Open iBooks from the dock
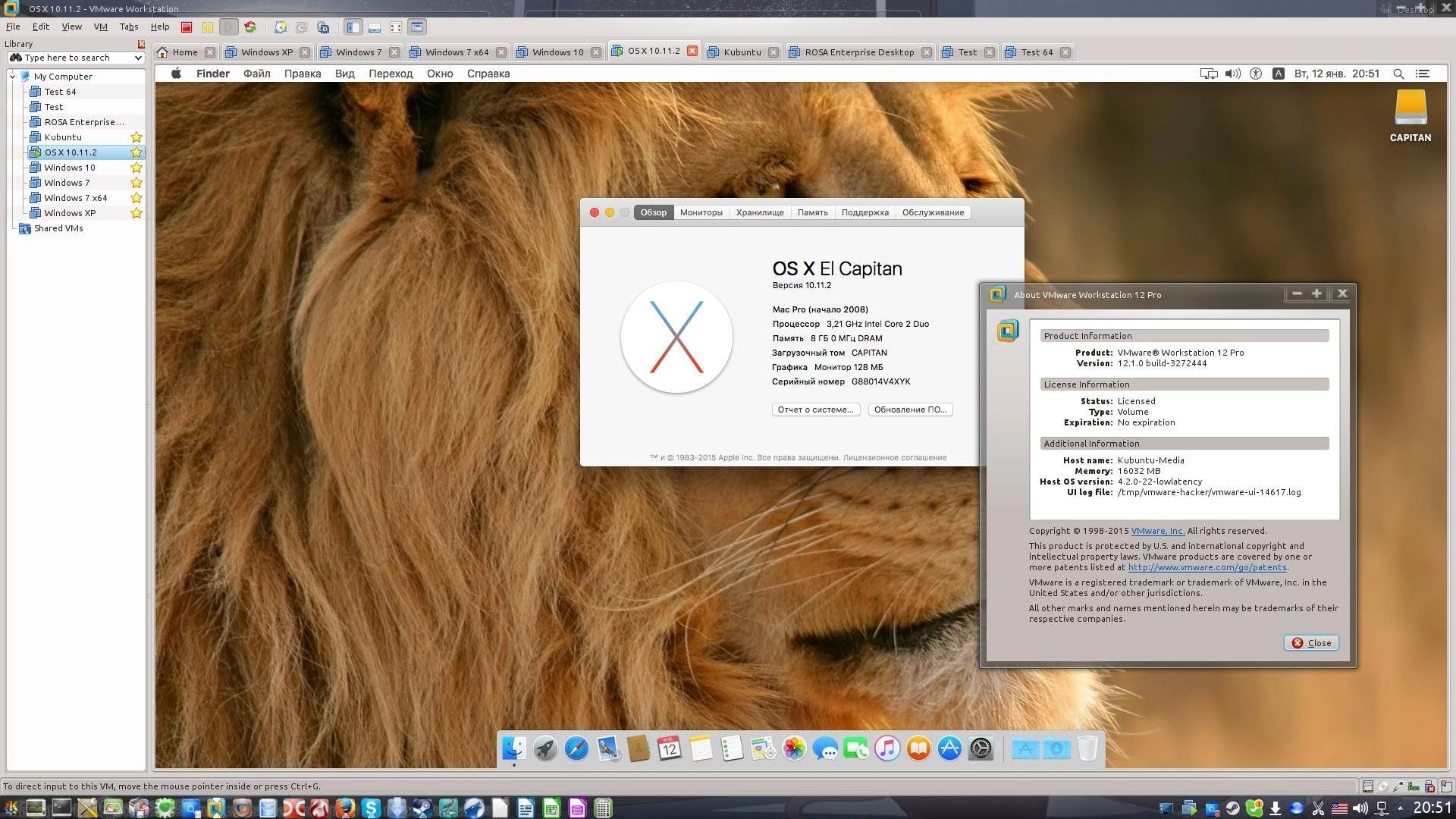Image resolution: width=1456 pixels, height=819 pixels. point(918,748)
